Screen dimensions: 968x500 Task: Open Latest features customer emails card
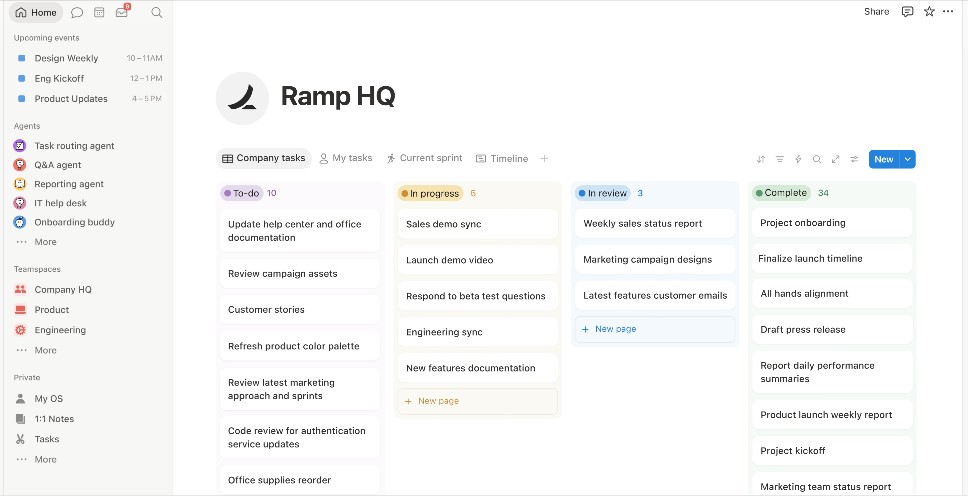(x=655, y=296)
